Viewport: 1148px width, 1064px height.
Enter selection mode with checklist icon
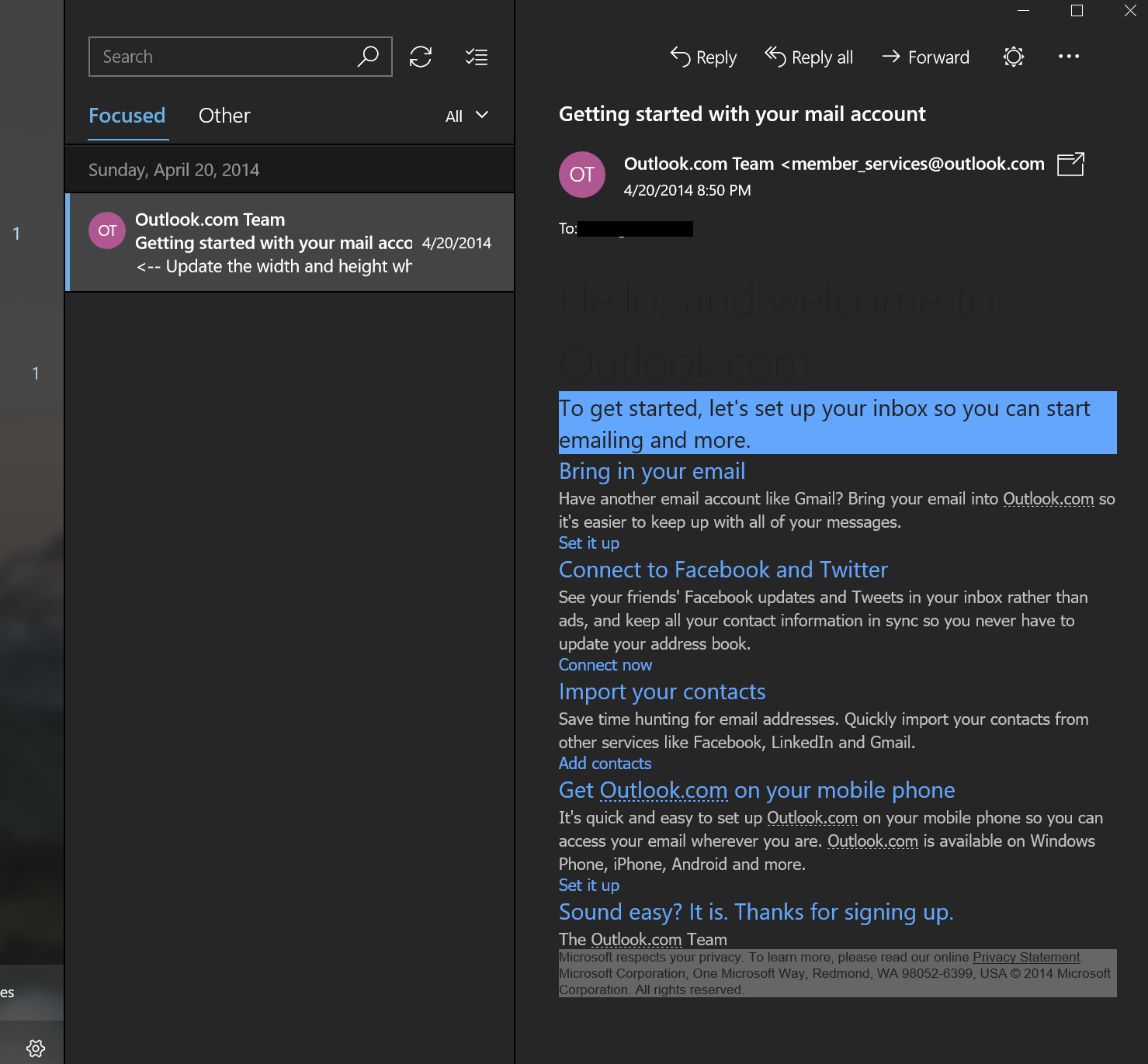[x=477, y=57]
